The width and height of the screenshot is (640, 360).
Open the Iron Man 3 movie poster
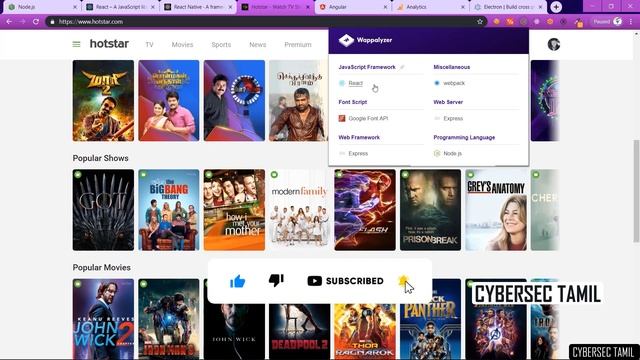(x=169, y=319)
